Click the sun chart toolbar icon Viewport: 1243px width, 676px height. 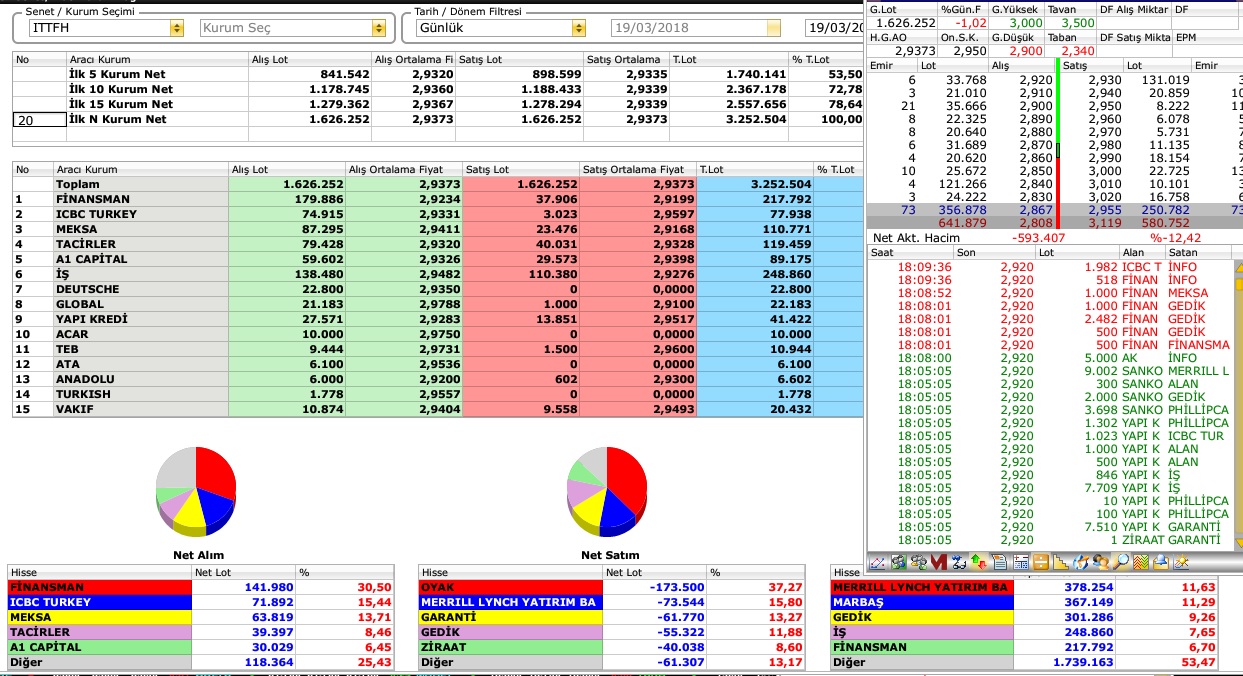[x=1180, y=563]
